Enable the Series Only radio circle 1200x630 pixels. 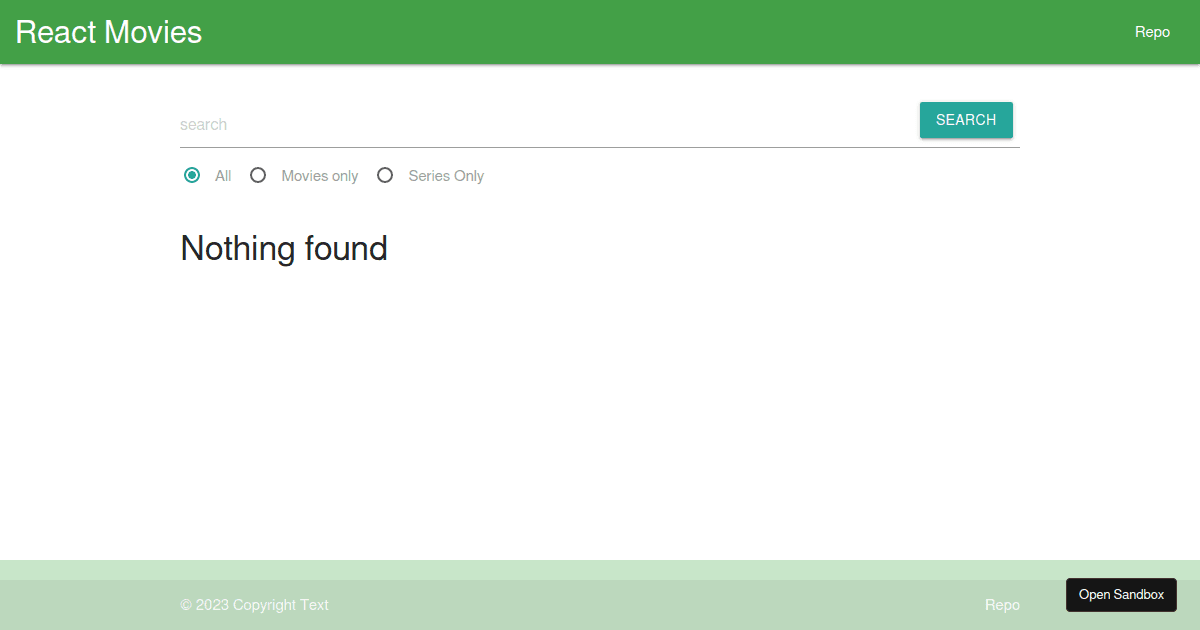(x=385, y=175)
